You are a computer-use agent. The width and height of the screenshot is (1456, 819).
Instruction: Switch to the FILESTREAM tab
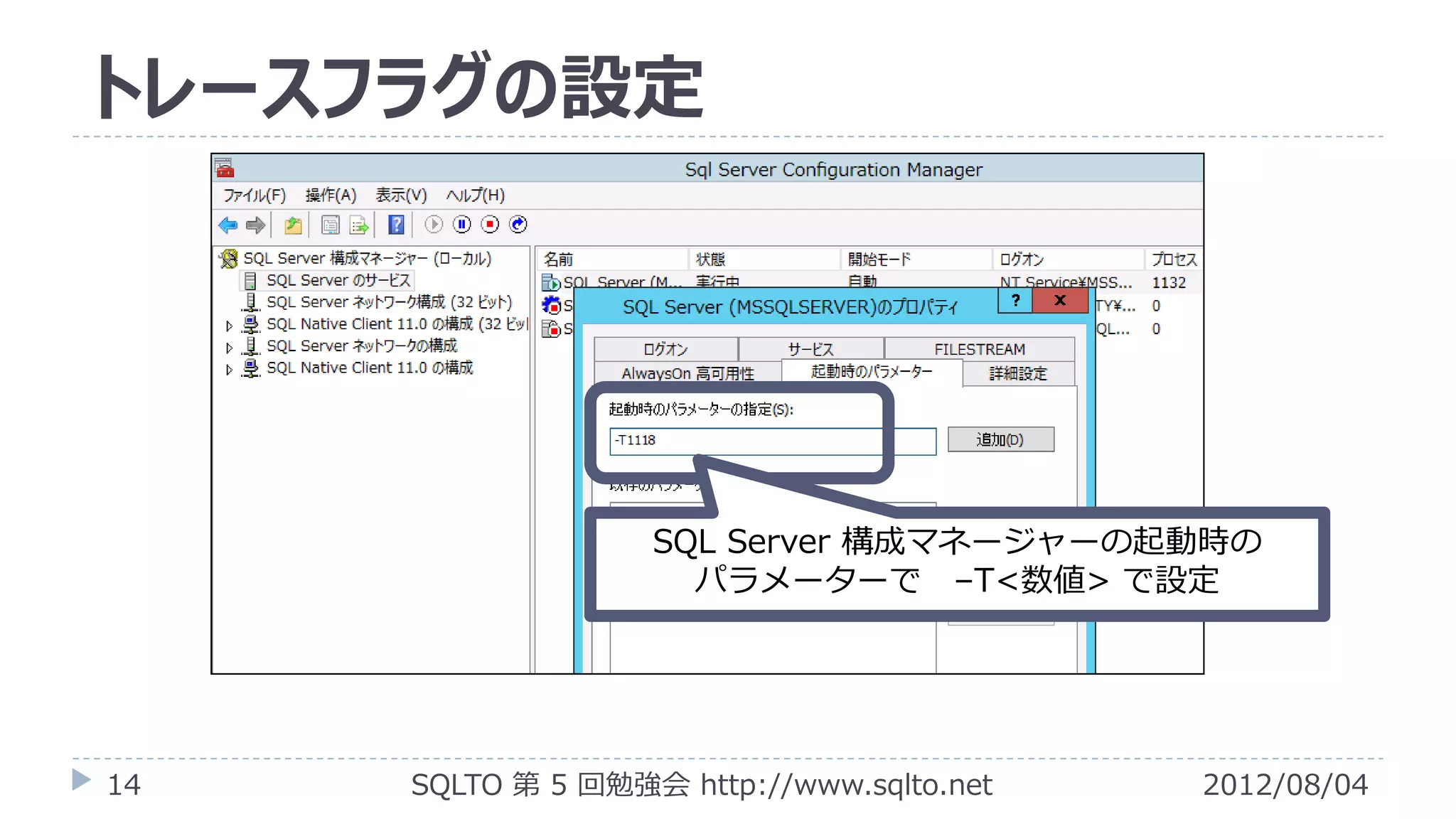point(980,349)
